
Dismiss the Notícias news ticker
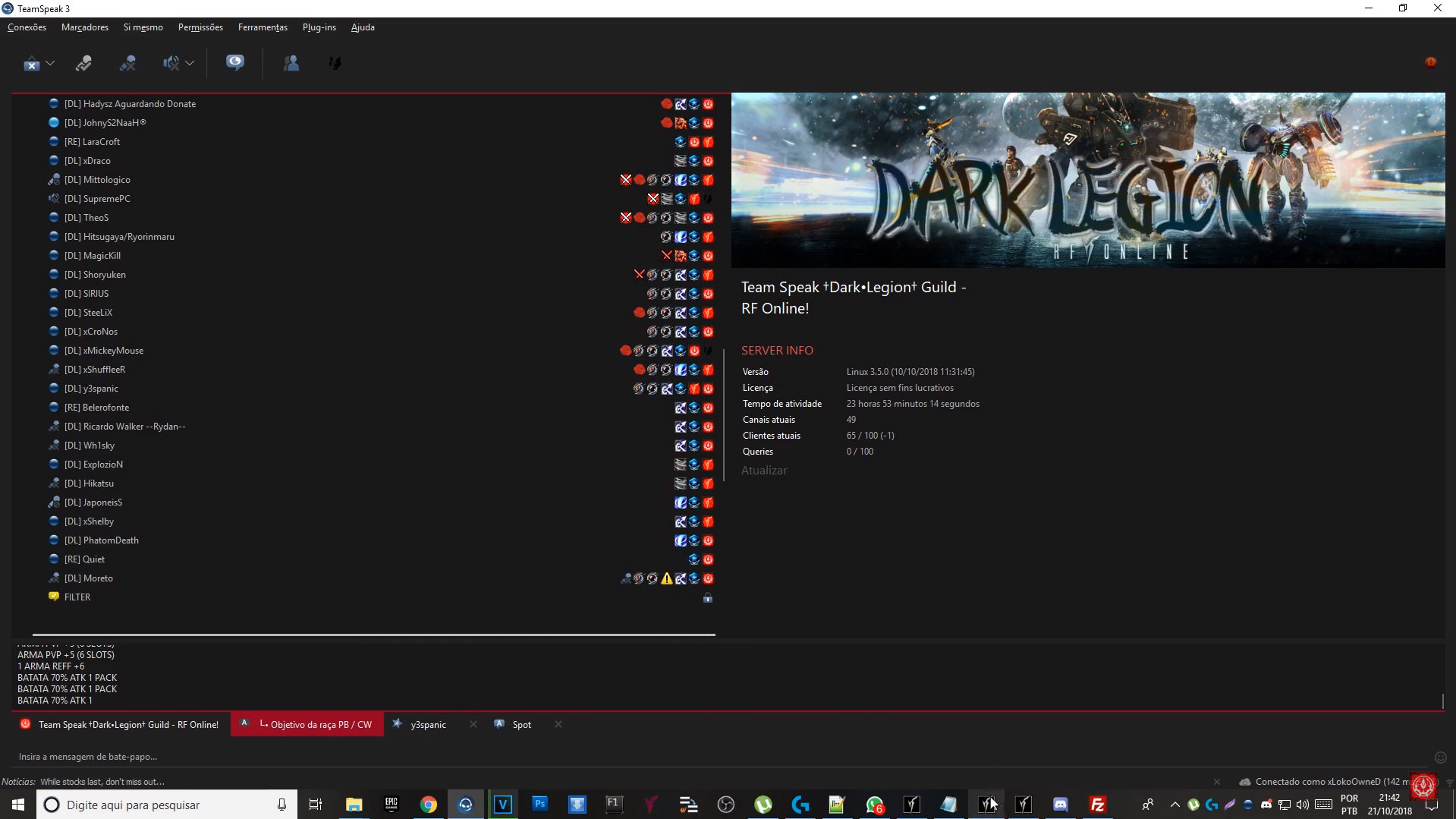tap(1217, 782)
